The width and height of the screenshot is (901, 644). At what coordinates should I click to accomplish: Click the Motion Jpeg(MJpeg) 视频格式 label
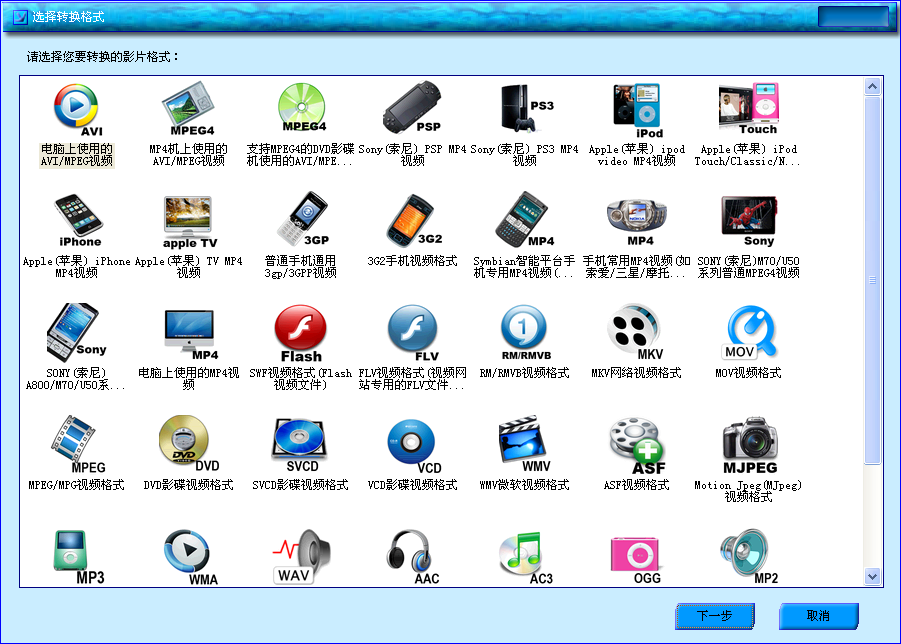749,491
